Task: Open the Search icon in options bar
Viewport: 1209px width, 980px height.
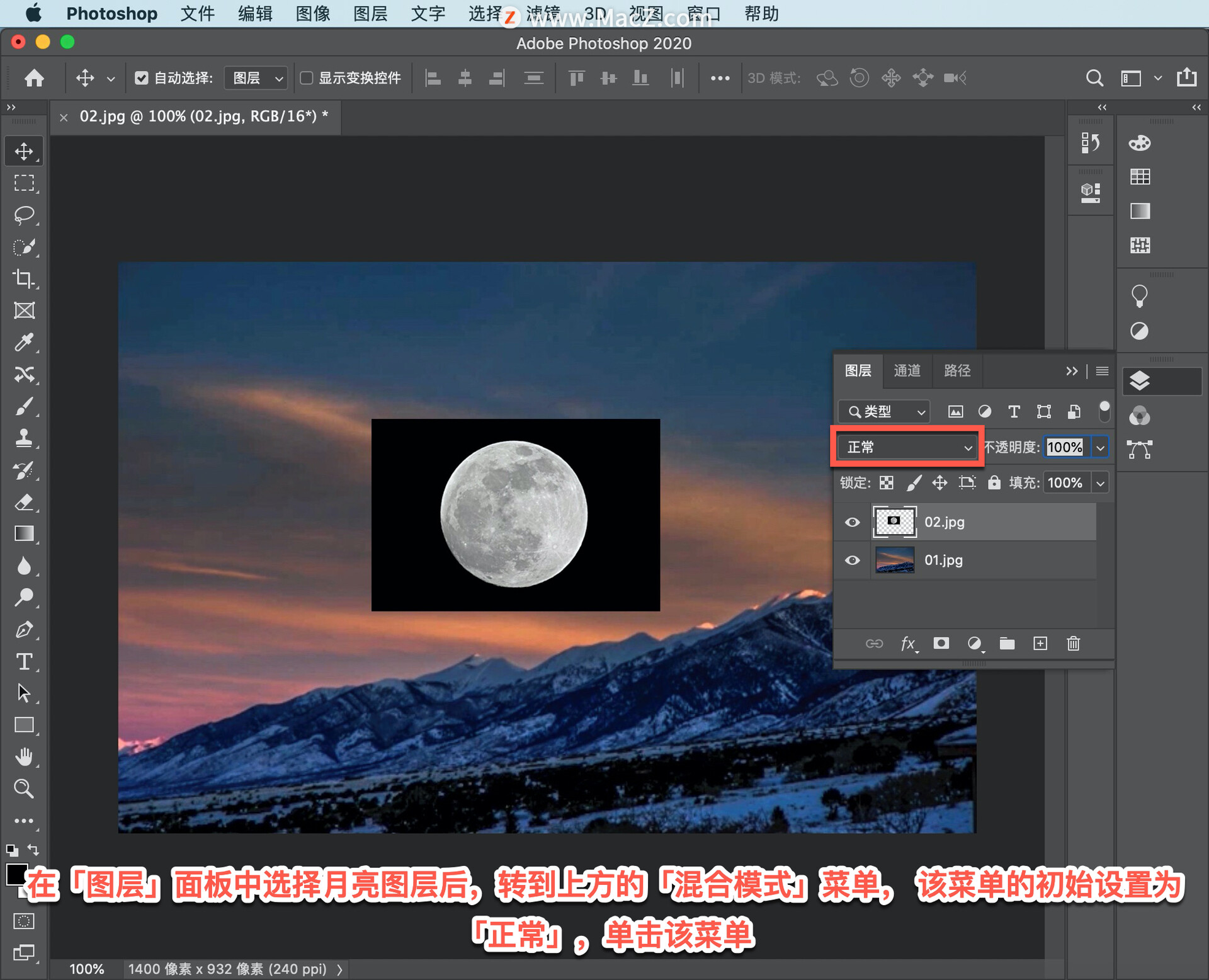Action: click(x=1094, y=78)
